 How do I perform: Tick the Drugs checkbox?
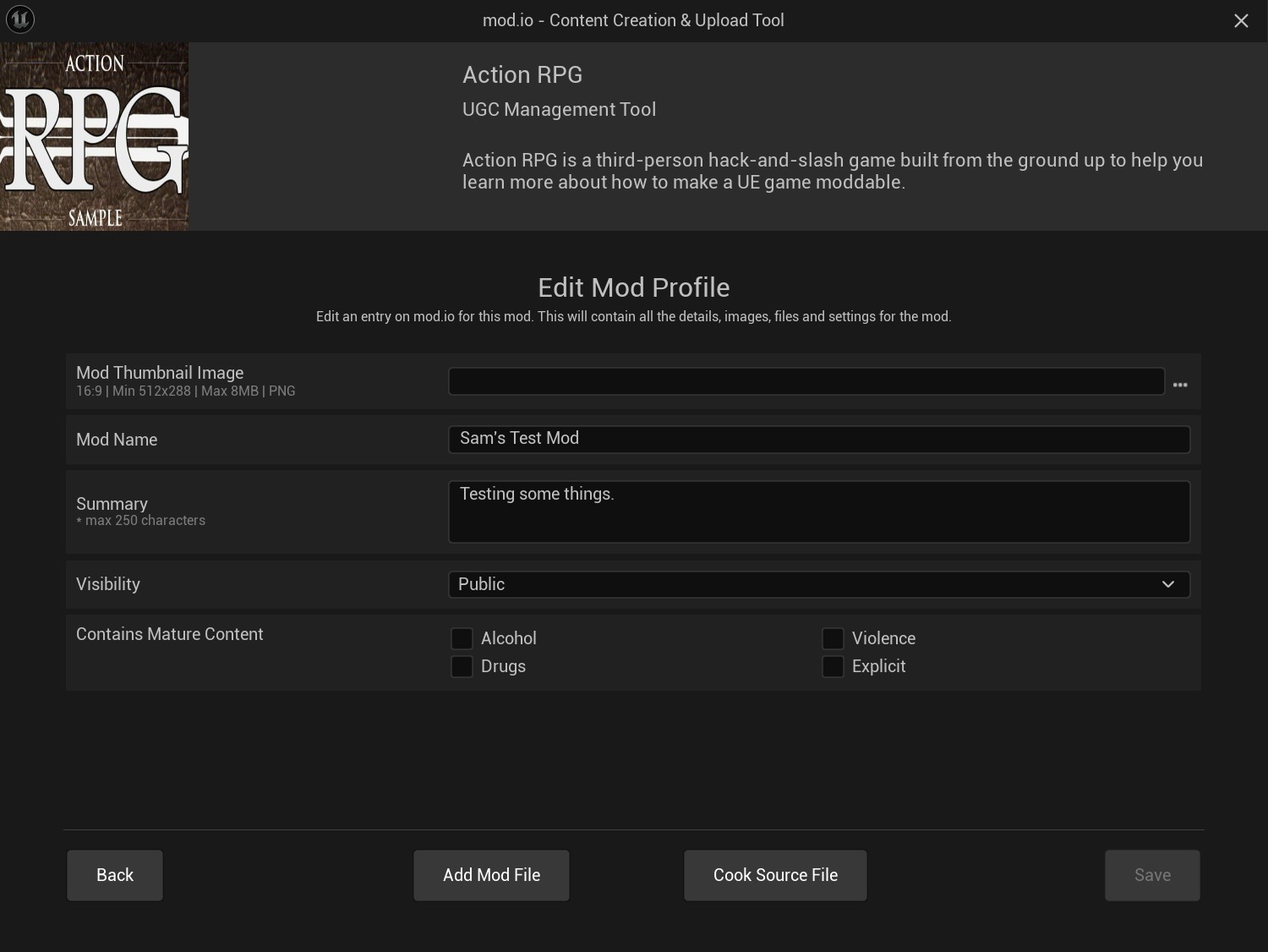(x=462, y=666)
